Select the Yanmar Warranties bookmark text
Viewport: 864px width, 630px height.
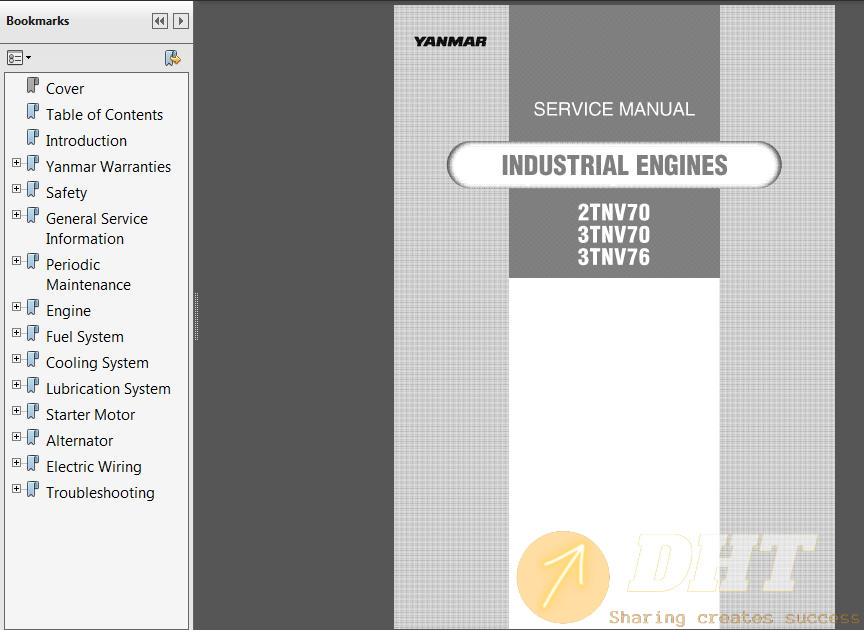pyautogui.click(x=109, y=166)
